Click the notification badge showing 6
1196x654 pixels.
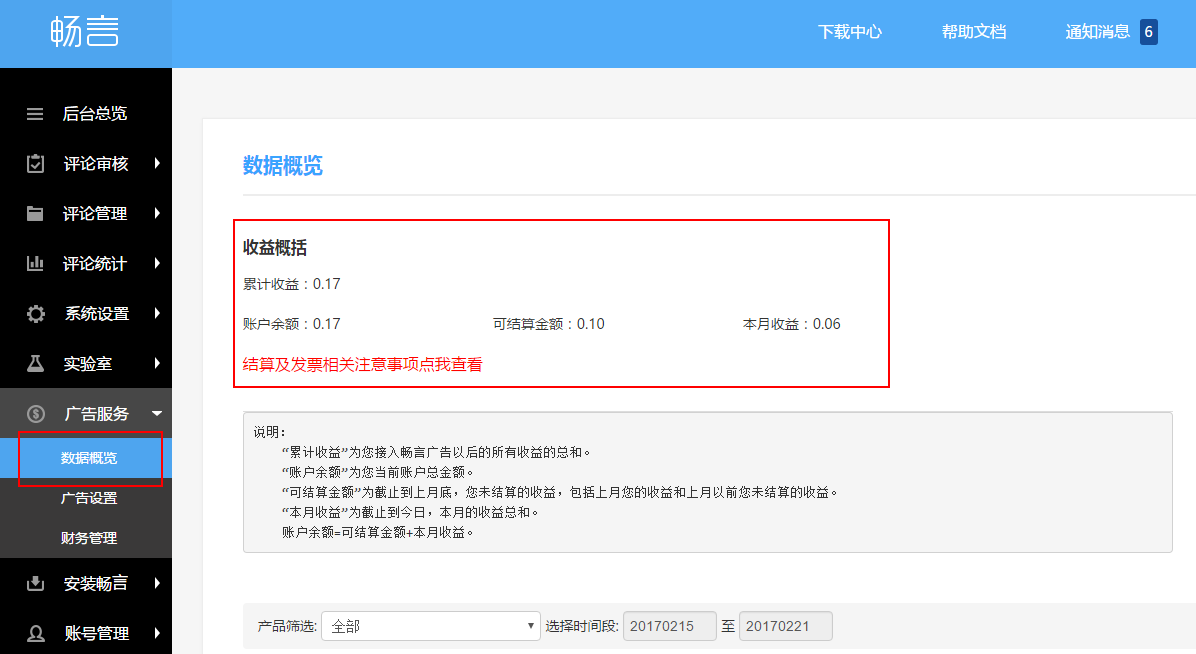coord(1148,32)
